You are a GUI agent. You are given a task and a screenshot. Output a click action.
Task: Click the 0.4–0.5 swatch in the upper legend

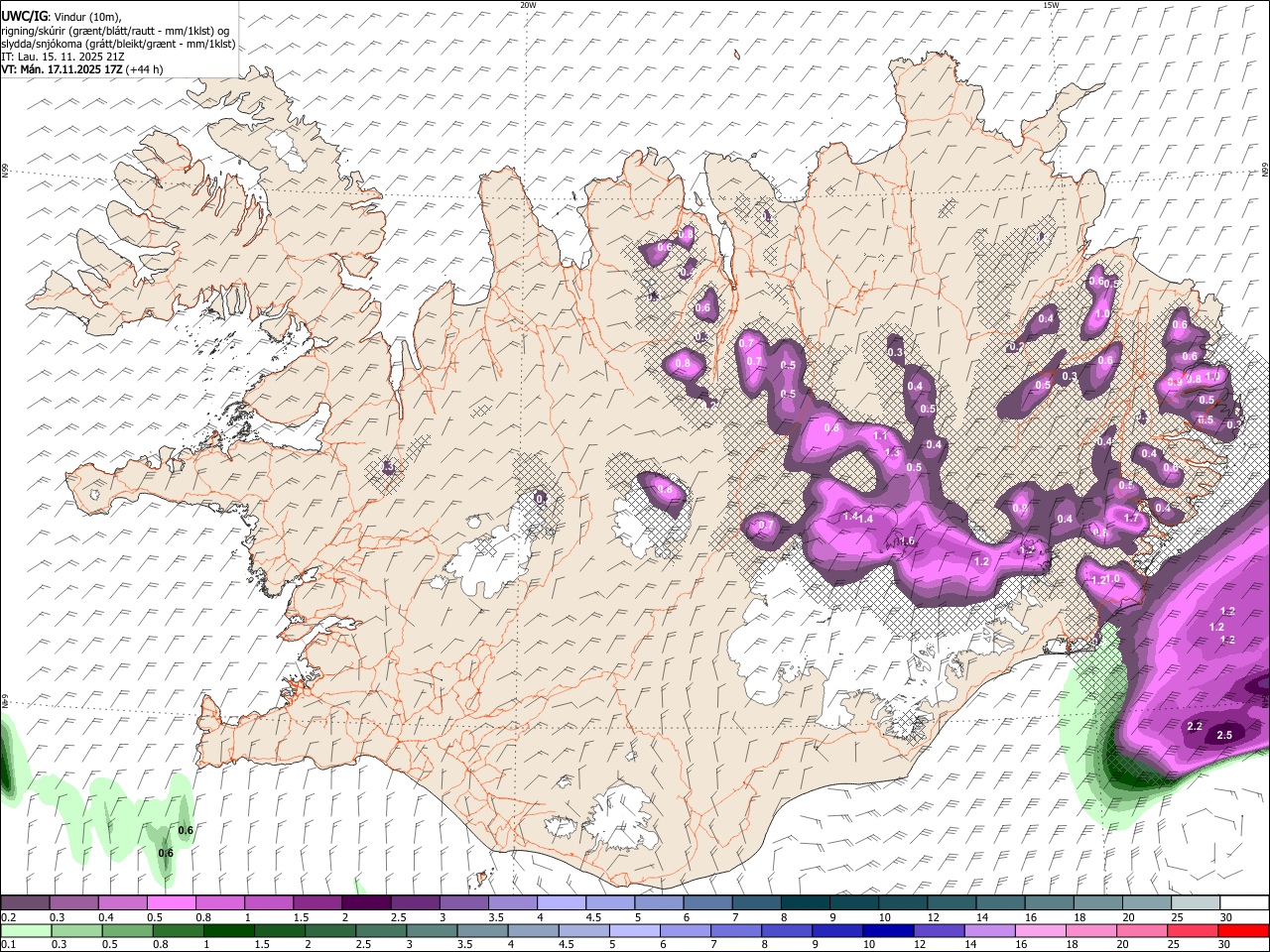pos(122,903)
